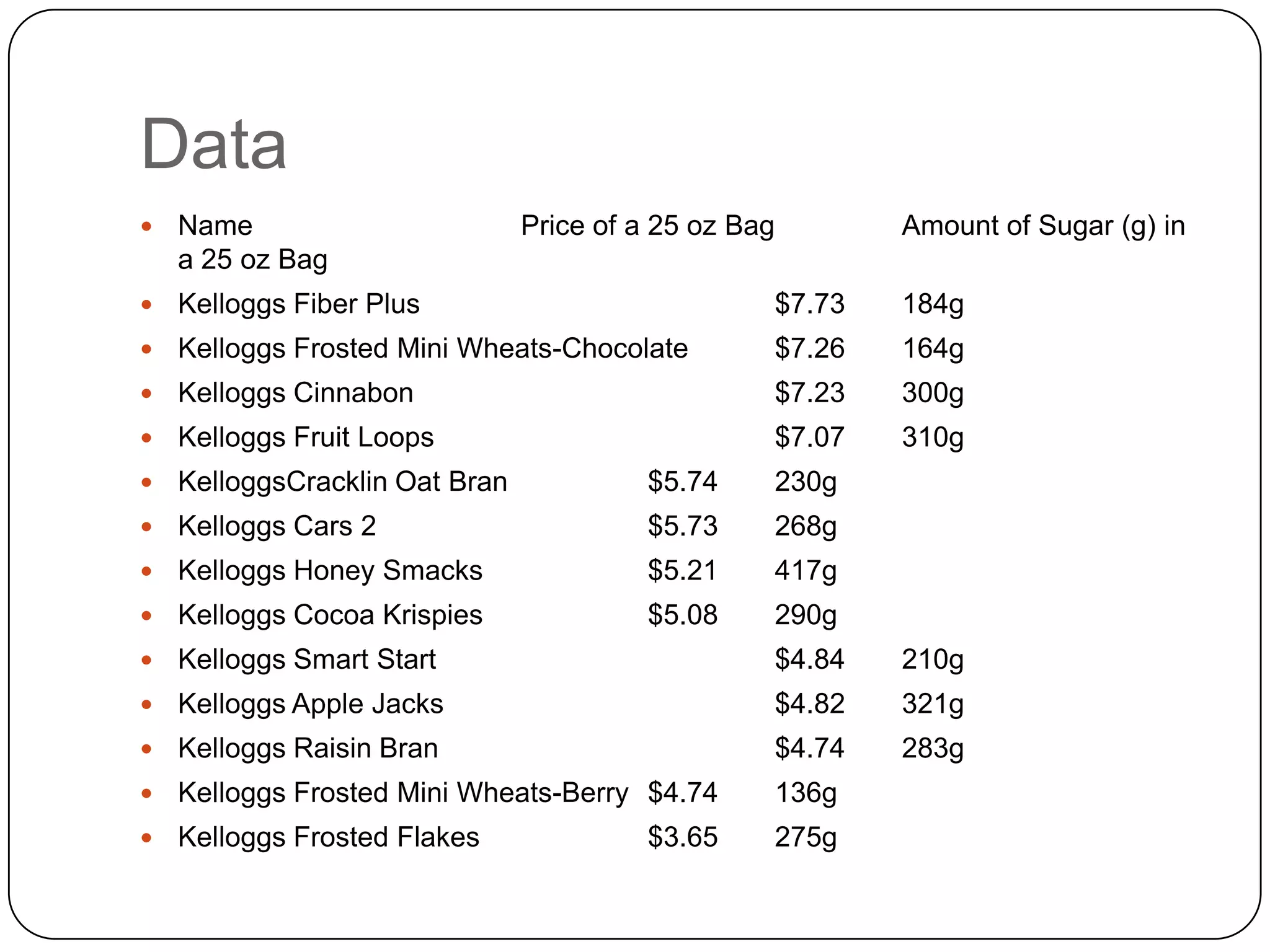This screenshot has height=952, width=1270.
Task: Click the $4.84 Smart Start price
Action: click(809, 659)
